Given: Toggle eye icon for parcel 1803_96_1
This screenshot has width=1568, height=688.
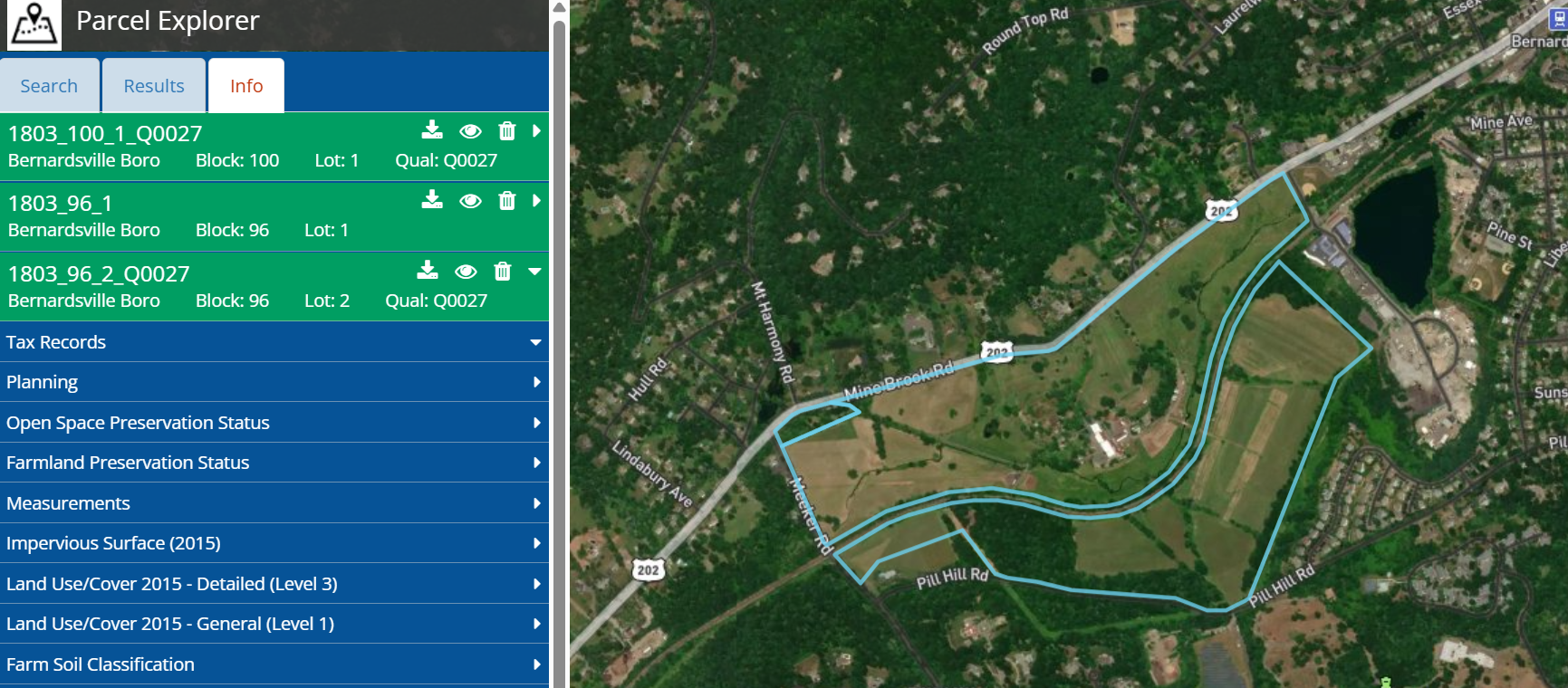Looking at the screenshot, I should [x=470, y=201].
